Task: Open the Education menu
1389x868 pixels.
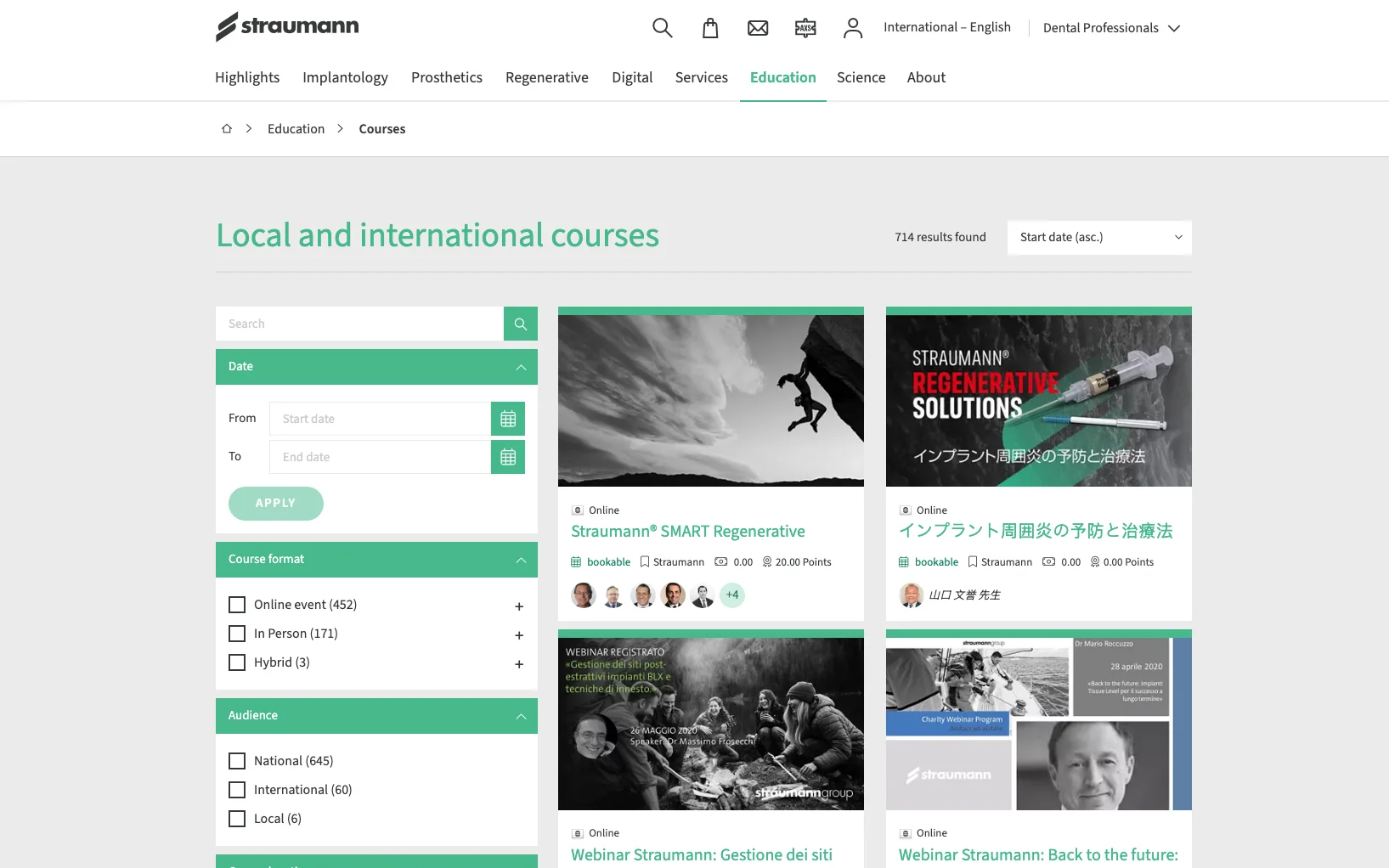Action: 783,77
